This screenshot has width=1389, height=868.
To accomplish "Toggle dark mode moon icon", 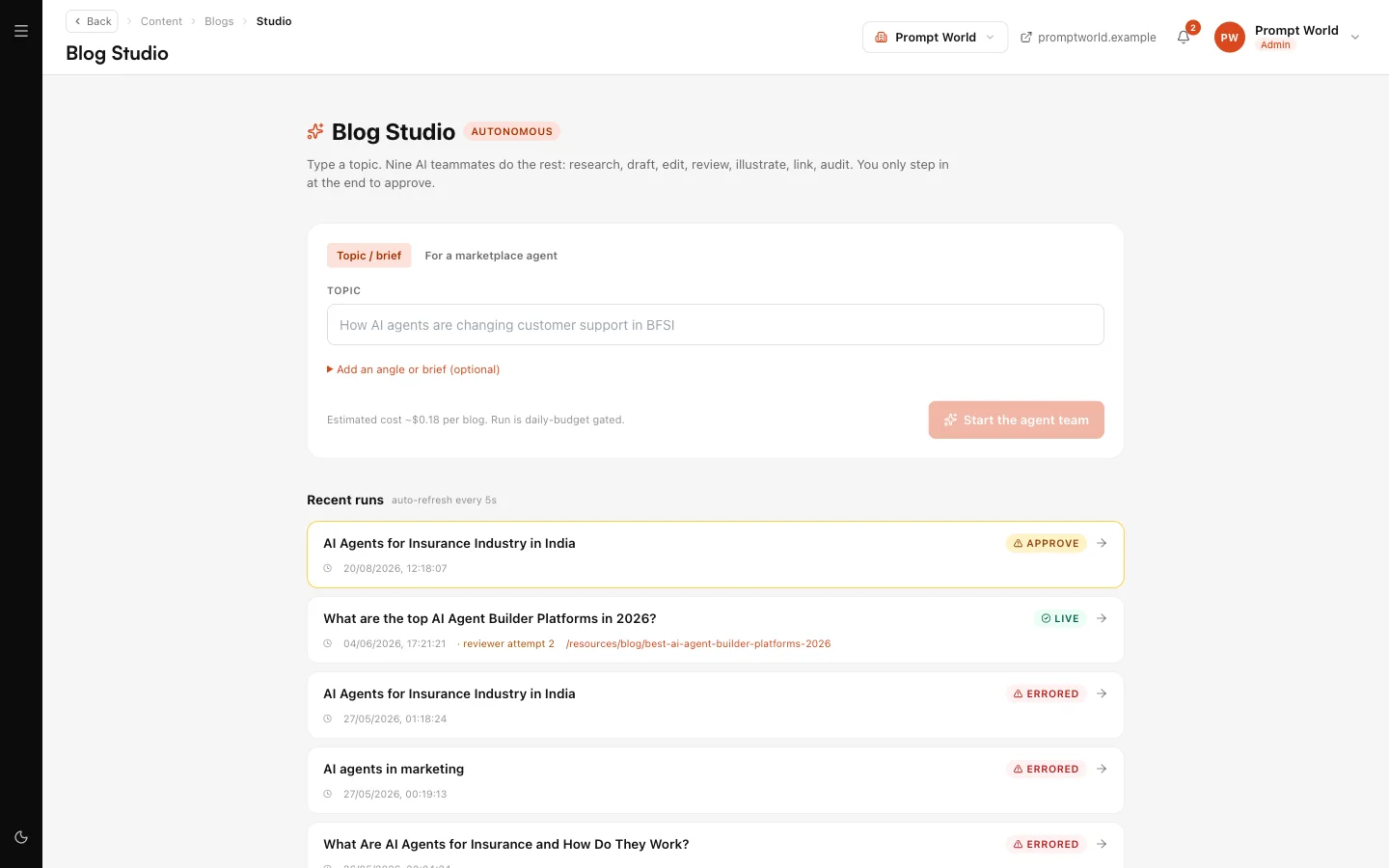I will [x=21, y=837].
